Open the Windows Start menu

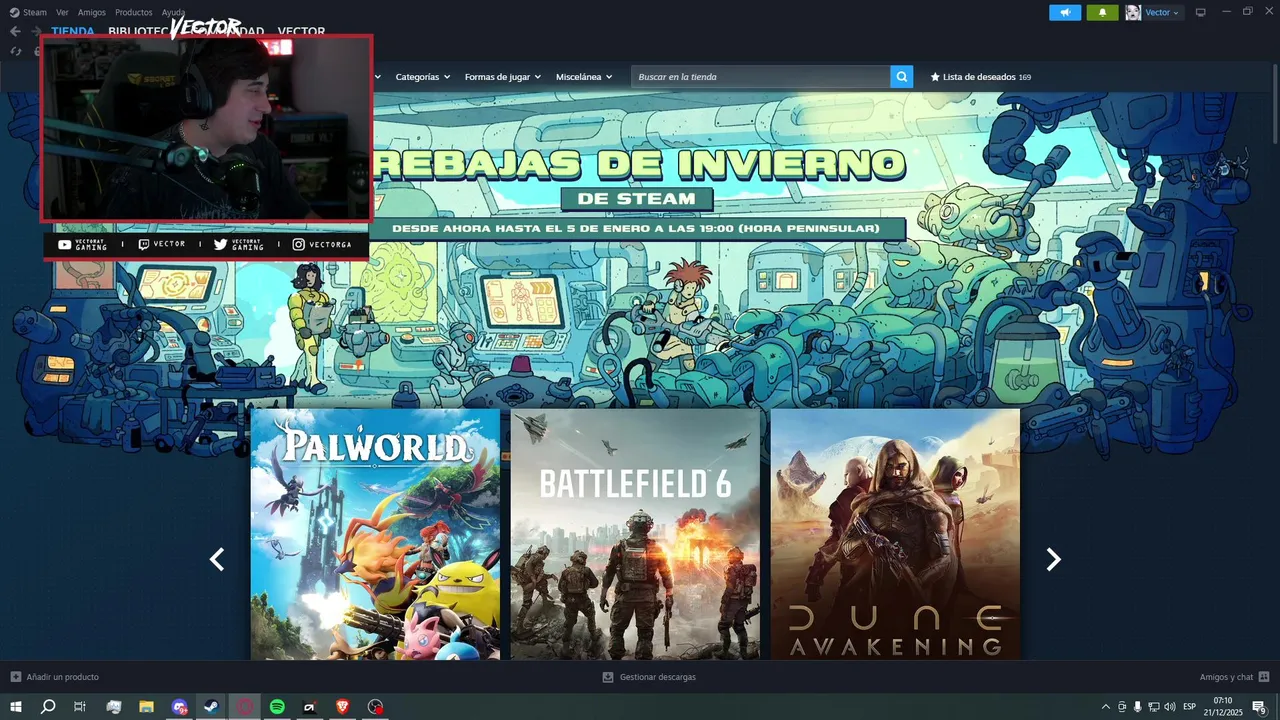[x=16, y=707]
